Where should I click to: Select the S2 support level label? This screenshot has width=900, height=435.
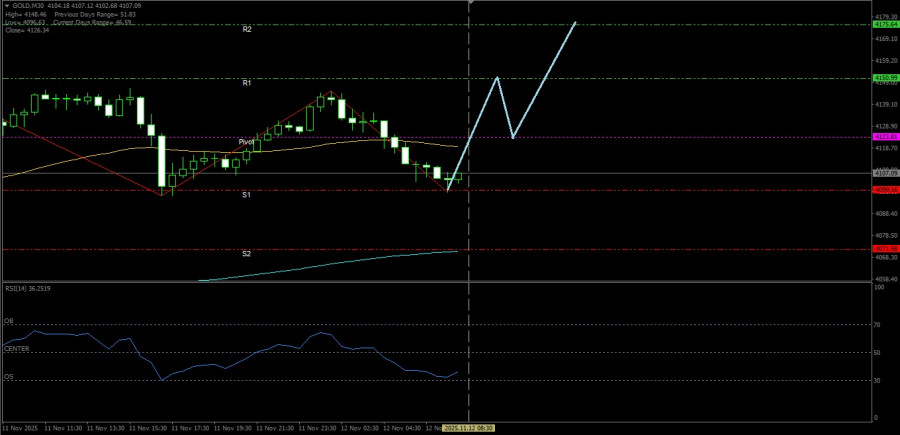pos(246,254)
